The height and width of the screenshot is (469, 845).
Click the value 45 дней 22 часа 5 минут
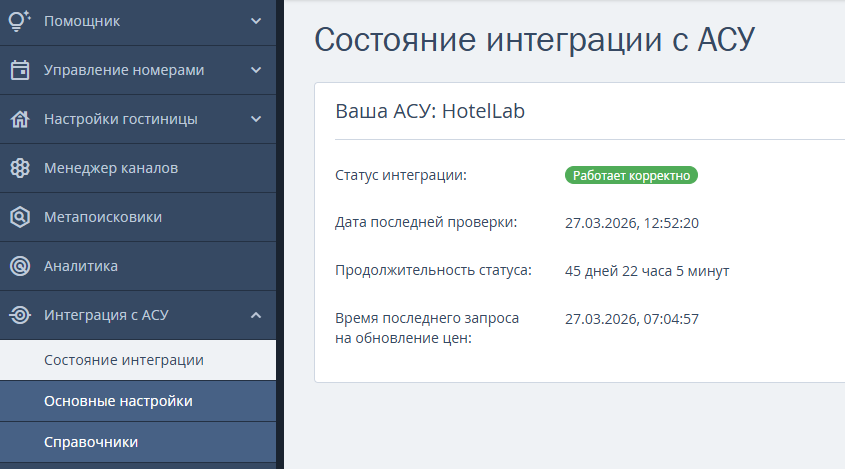click(647, 271)
